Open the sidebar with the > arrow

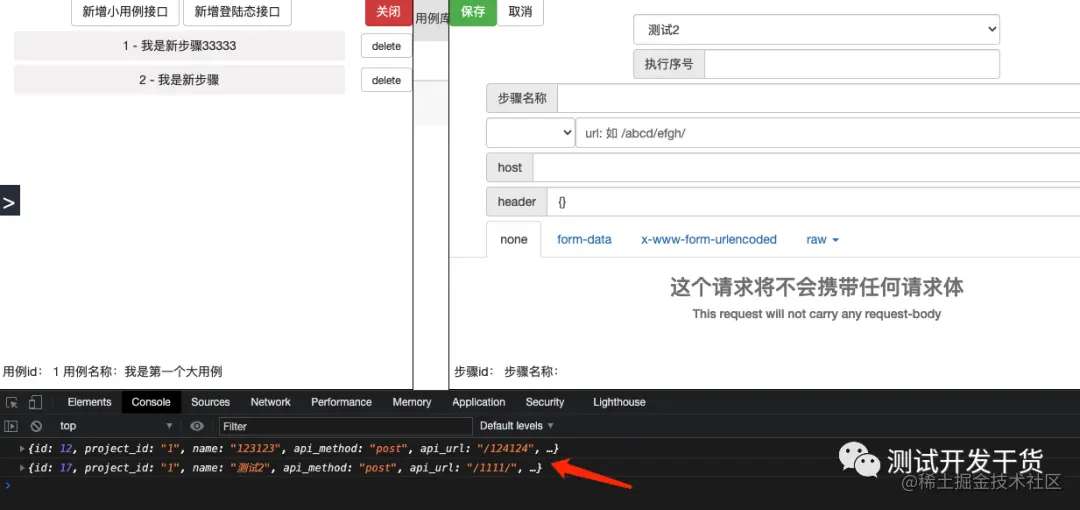pos(10,201)
